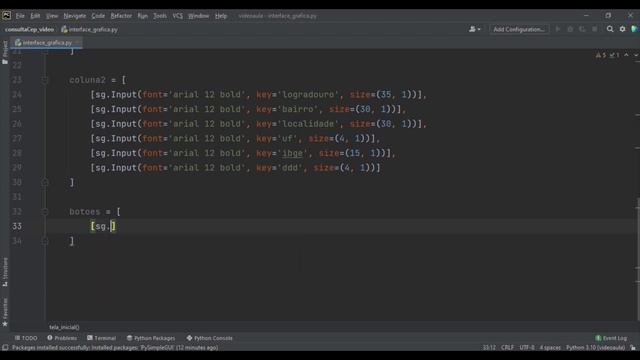640x360 pixels.
Task: Open Python 3.10 interpreter selector
Action: 595,348
